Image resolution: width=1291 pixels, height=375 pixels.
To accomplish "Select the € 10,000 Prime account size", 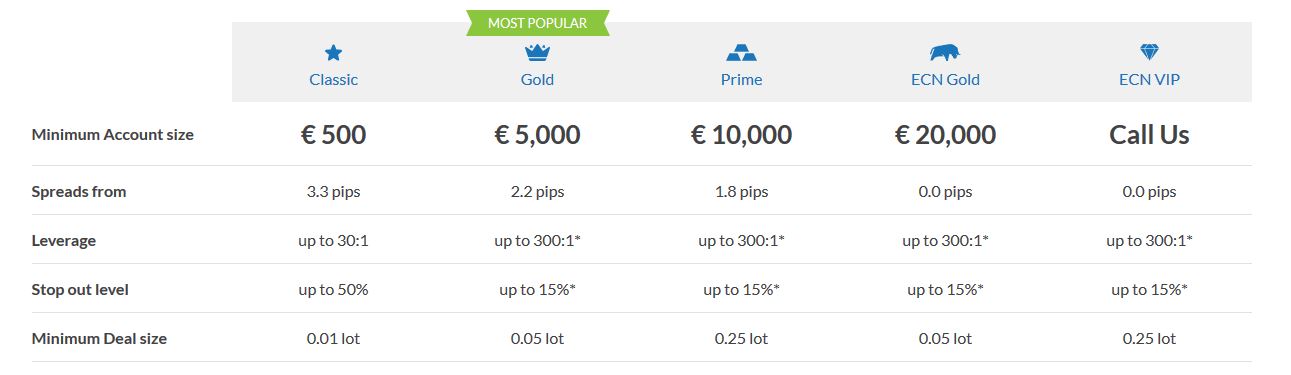I will click(741, 135).
